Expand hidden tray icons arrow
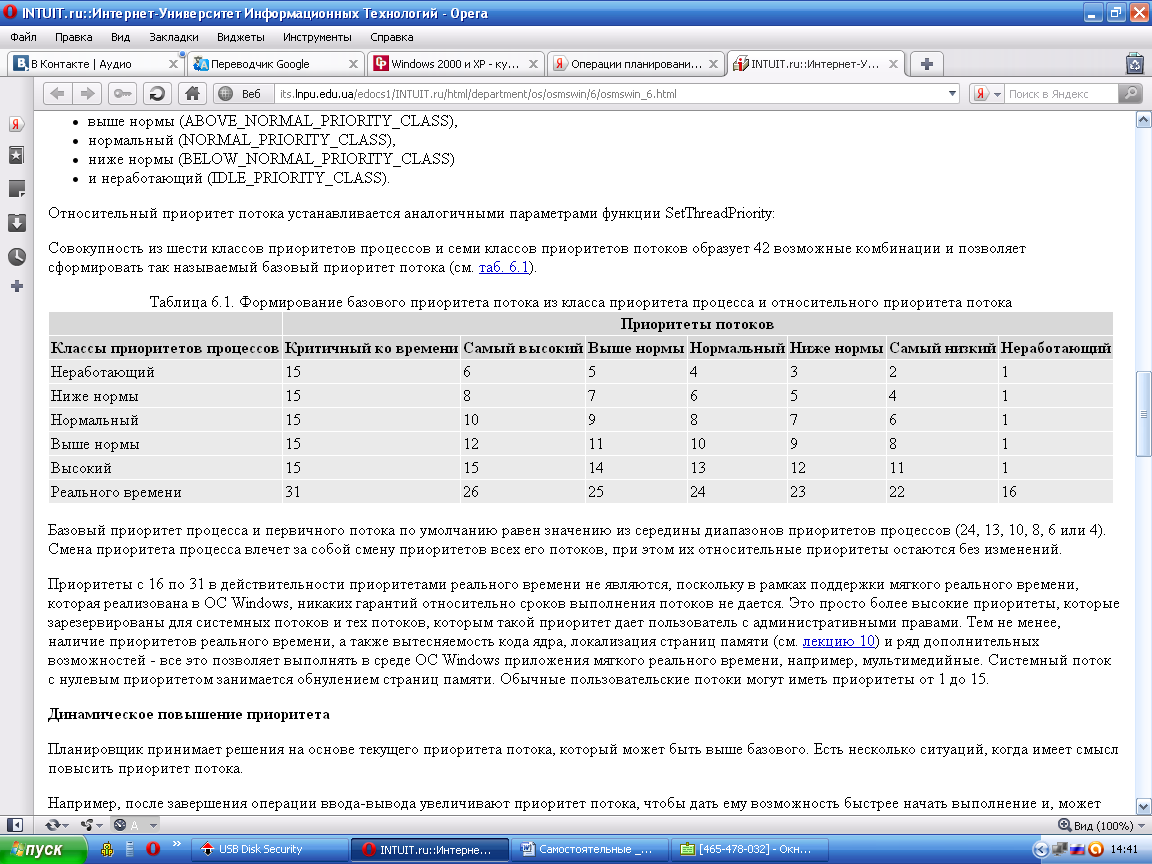 click(x=1040, y=850)
